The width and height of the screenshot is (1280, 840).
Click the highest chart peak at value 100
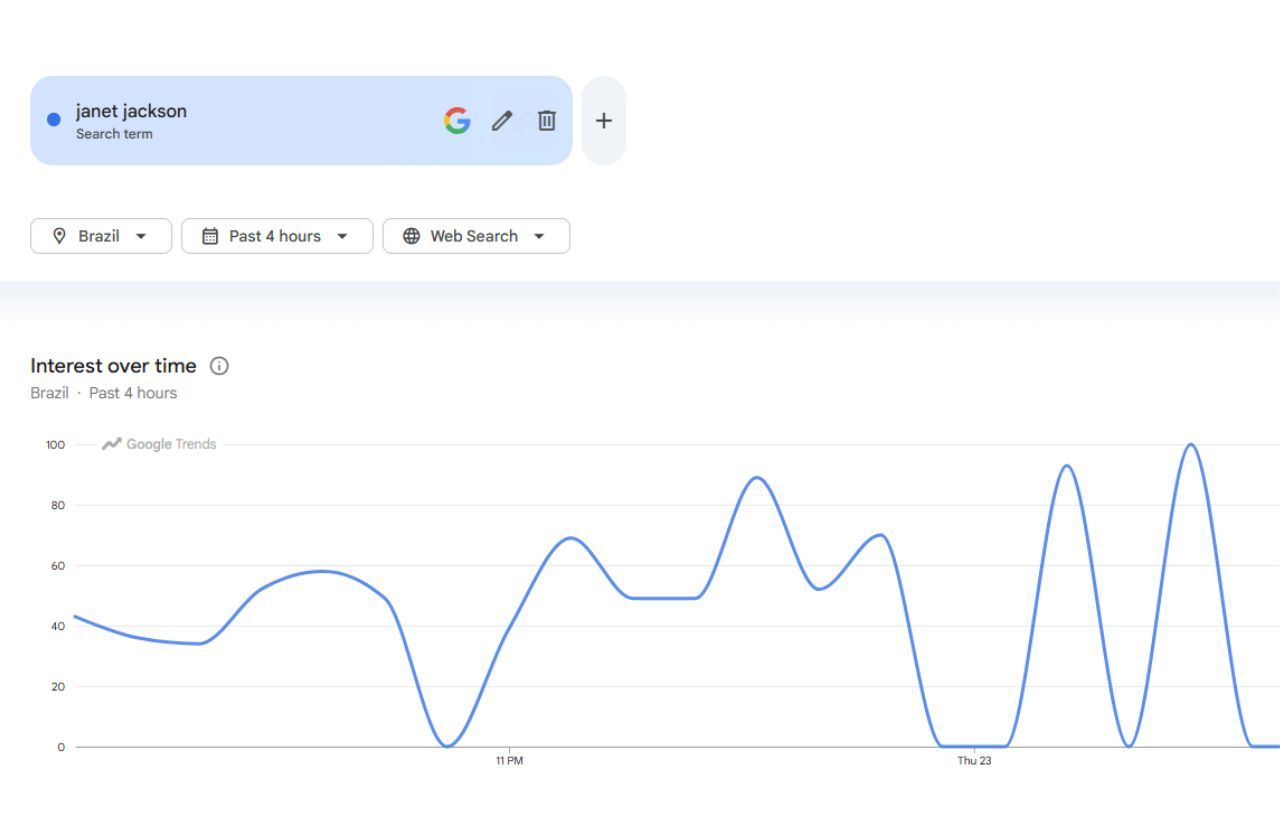(1190, 445)
